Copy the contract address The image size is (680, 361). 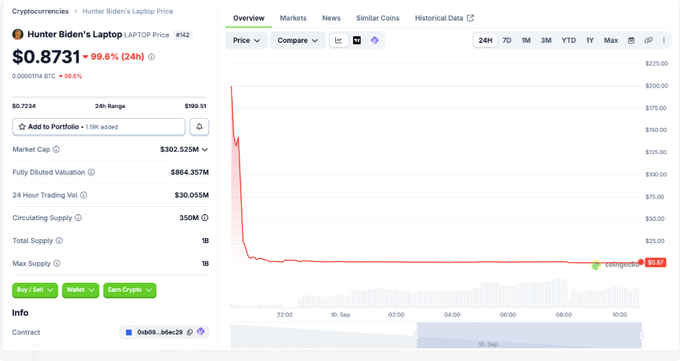pyautogui.click(x=190, y=332)
